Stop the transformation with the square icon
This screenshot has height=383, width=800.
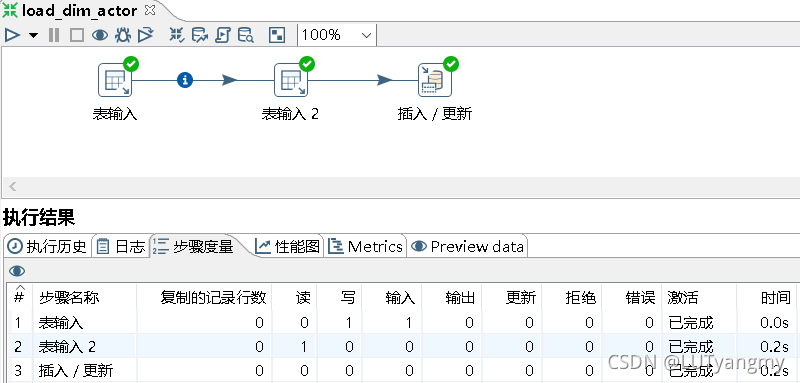[x=77, y=35]
